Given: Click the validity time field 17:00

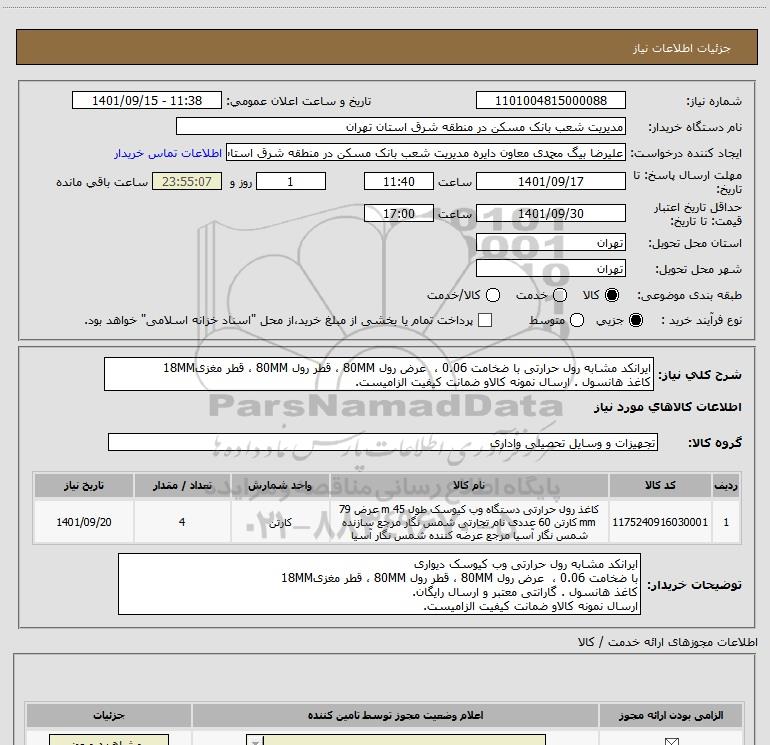Looking at the screenshot, I should tap(399, 214).
